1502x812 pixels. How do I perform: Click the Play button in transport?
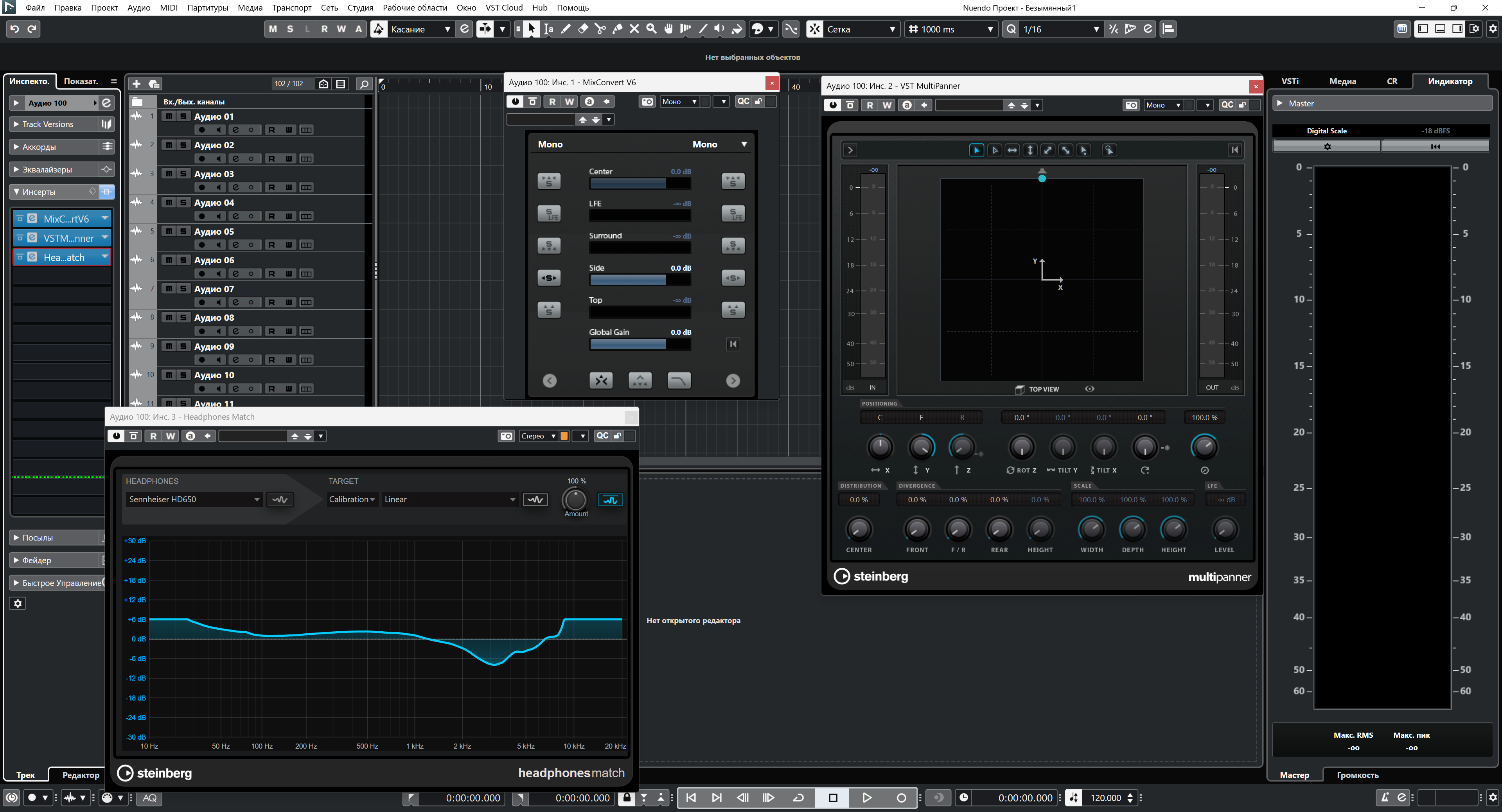pyautogui.click(x=866, y=798)
